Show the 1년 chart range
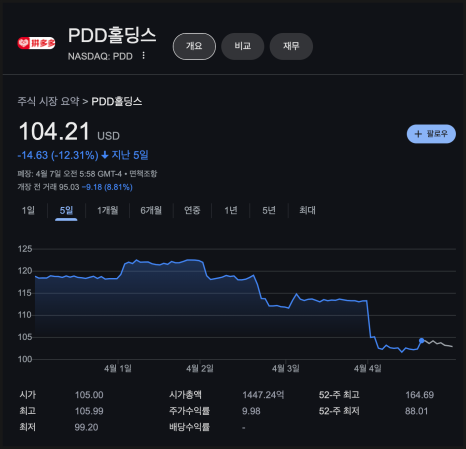The width and height of the screenshot is (466, 449). pos(231,210)
